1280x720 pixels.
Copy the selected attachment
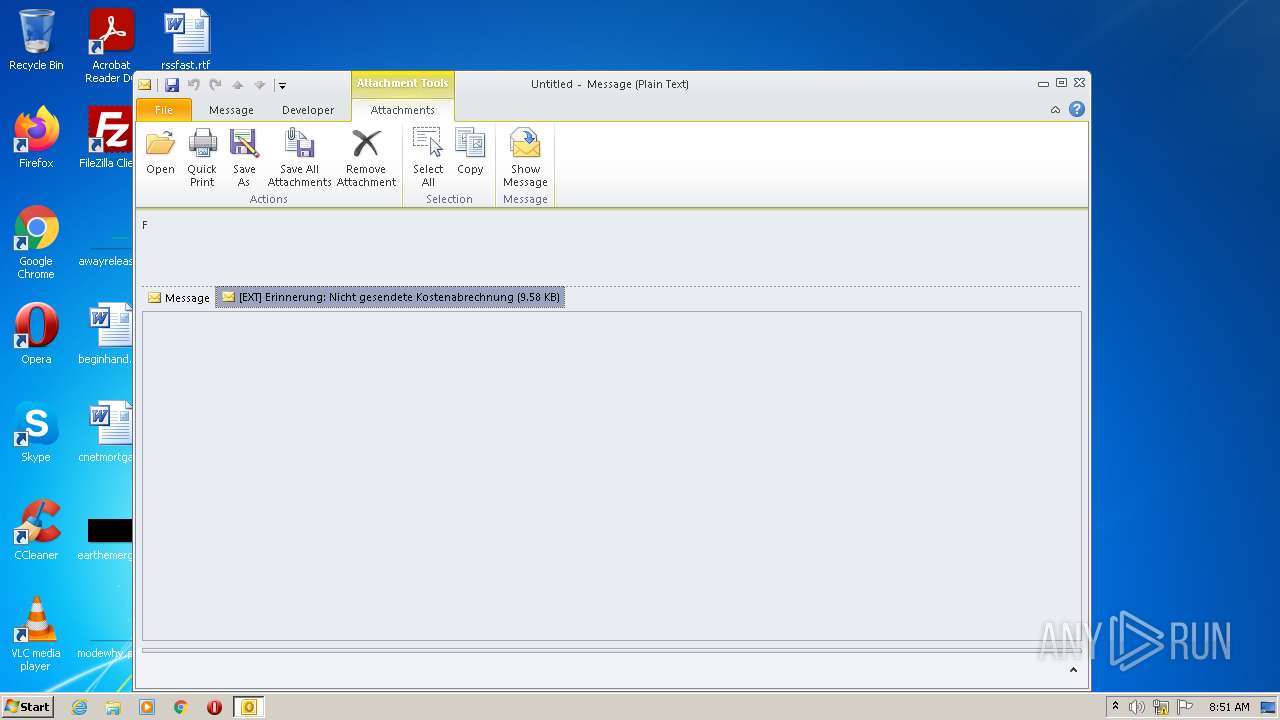(470, 153)
